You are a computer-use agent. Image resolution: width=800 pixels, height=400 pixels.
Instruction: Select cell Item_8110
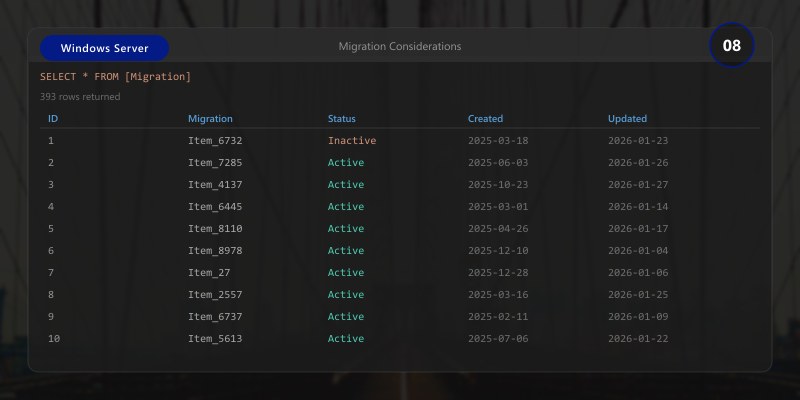215,229
